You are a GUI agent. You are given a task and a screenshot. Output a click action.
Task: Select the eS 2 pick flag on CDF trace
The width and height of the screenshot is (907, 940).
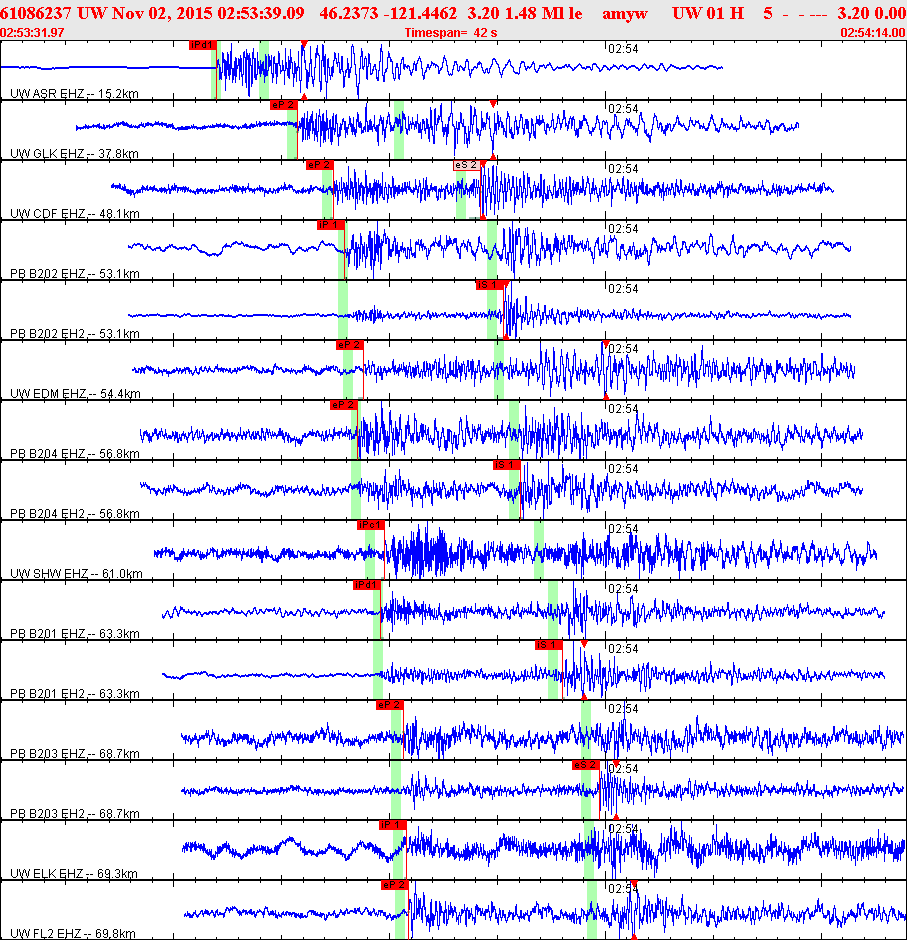pyautogui.click(x=466, y=165)
